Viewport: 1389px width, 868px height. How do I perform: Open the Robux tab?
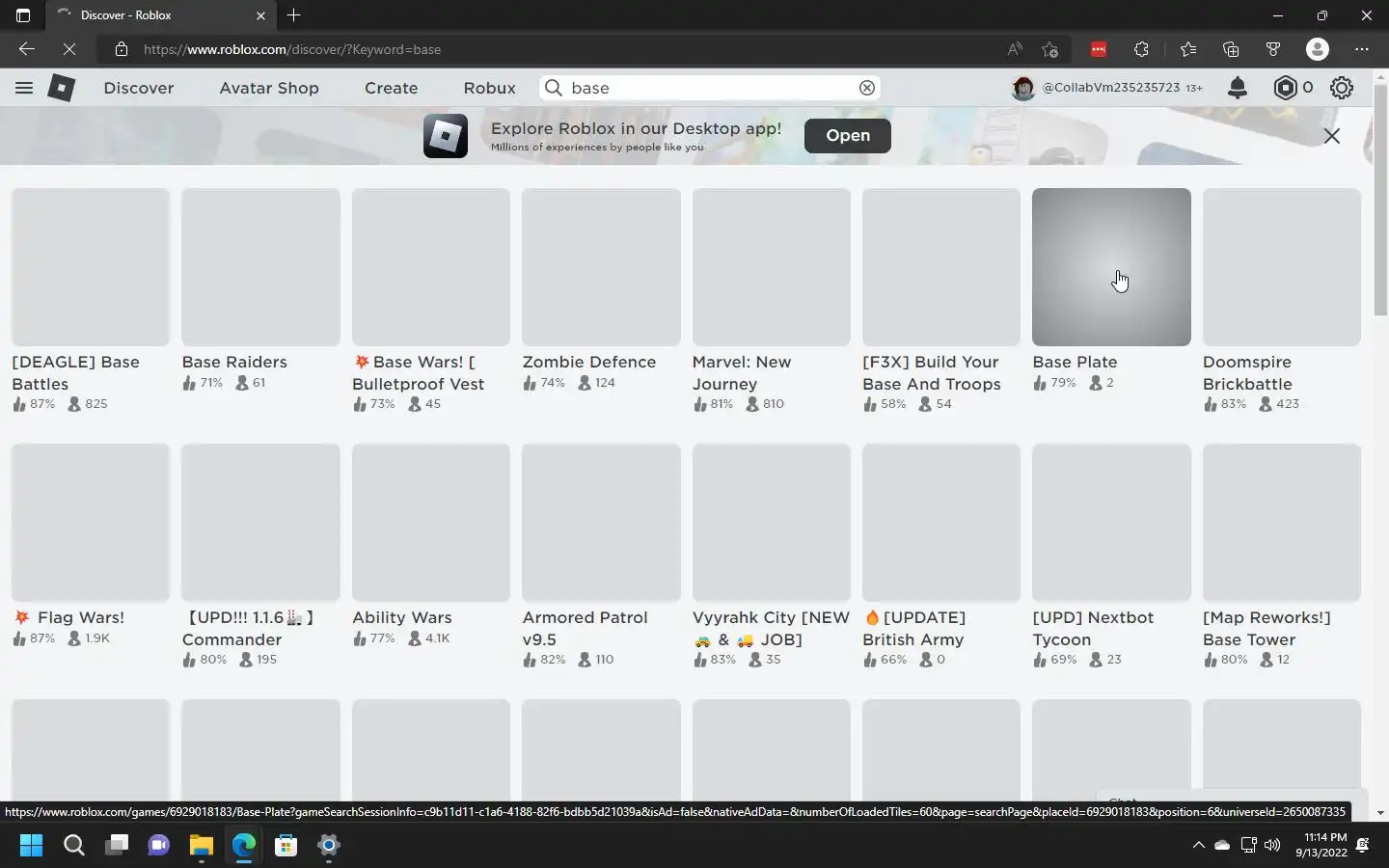490,88
